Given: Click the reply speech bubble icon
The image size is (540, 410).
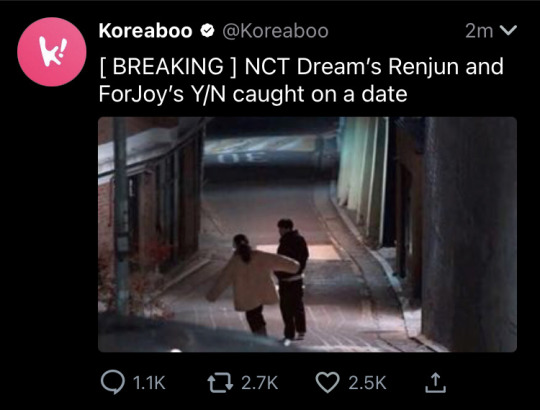Looking at the screenshot, I should [113, 382].
